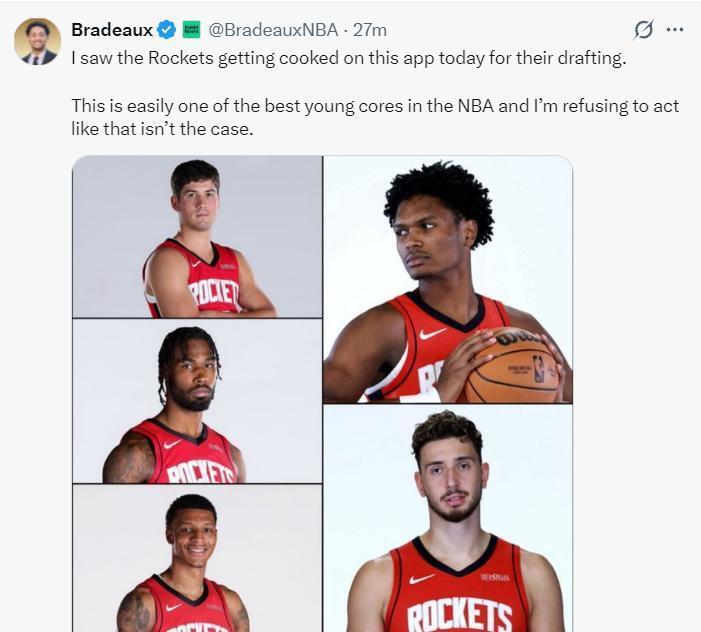
Task: Click the tweet text about Rockets drafting
Action: tap(349, 59)
